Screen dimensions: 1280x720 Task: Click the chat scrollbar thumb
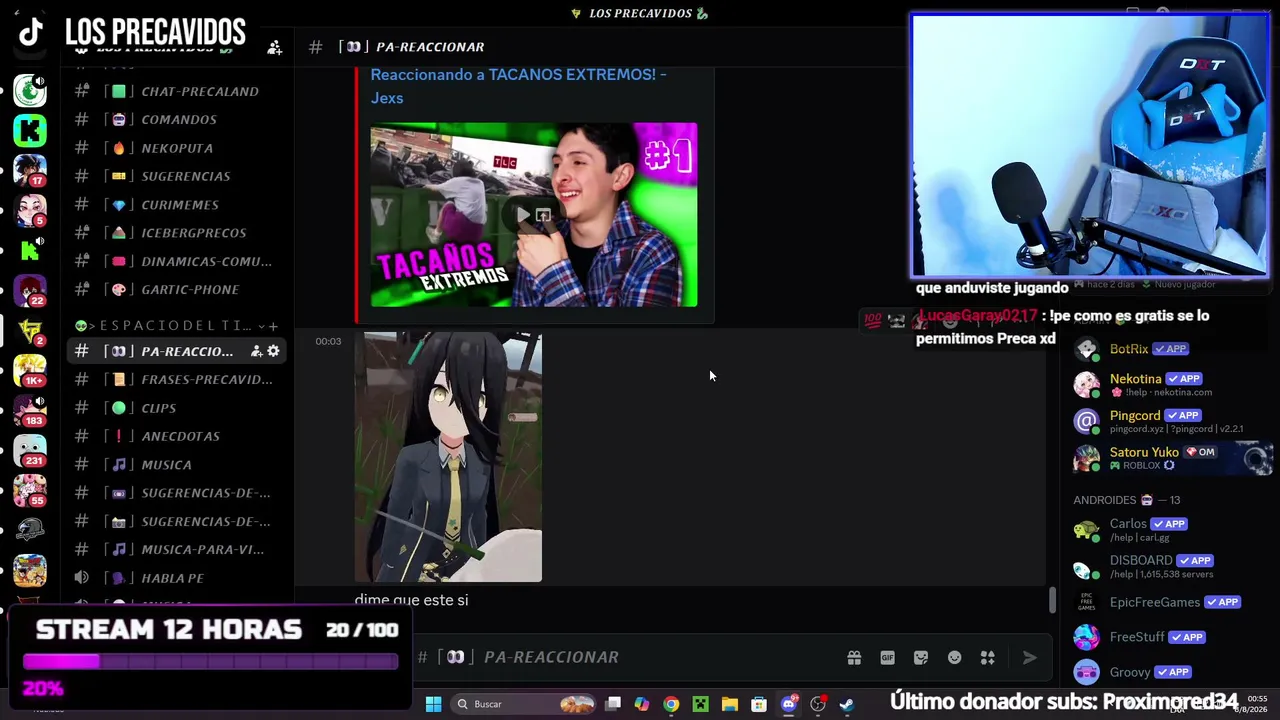click(1052, 601)
